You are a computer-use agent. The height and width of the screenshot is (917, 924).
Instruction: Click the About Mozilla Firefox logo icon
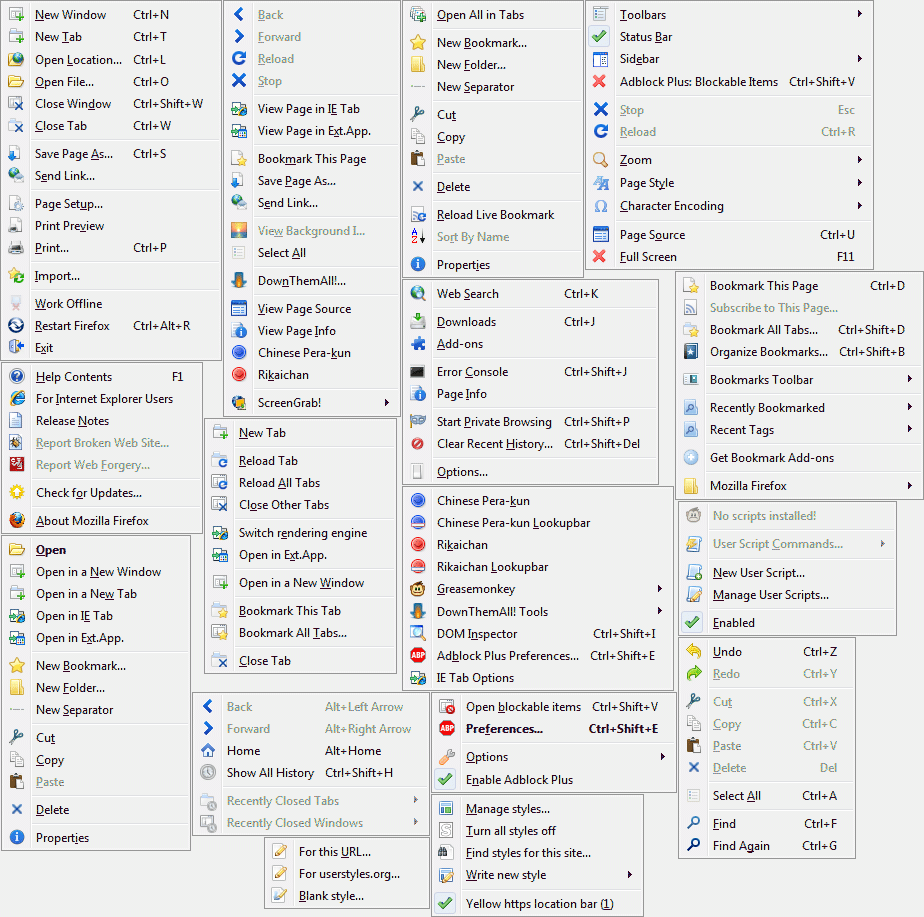click(x=17, y=520)
